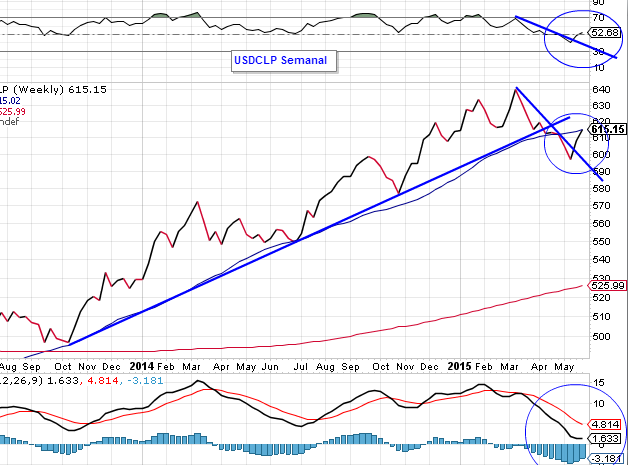Click the red "525.99" legend value at left
The image size is (628, 465).
click(12, 111)
